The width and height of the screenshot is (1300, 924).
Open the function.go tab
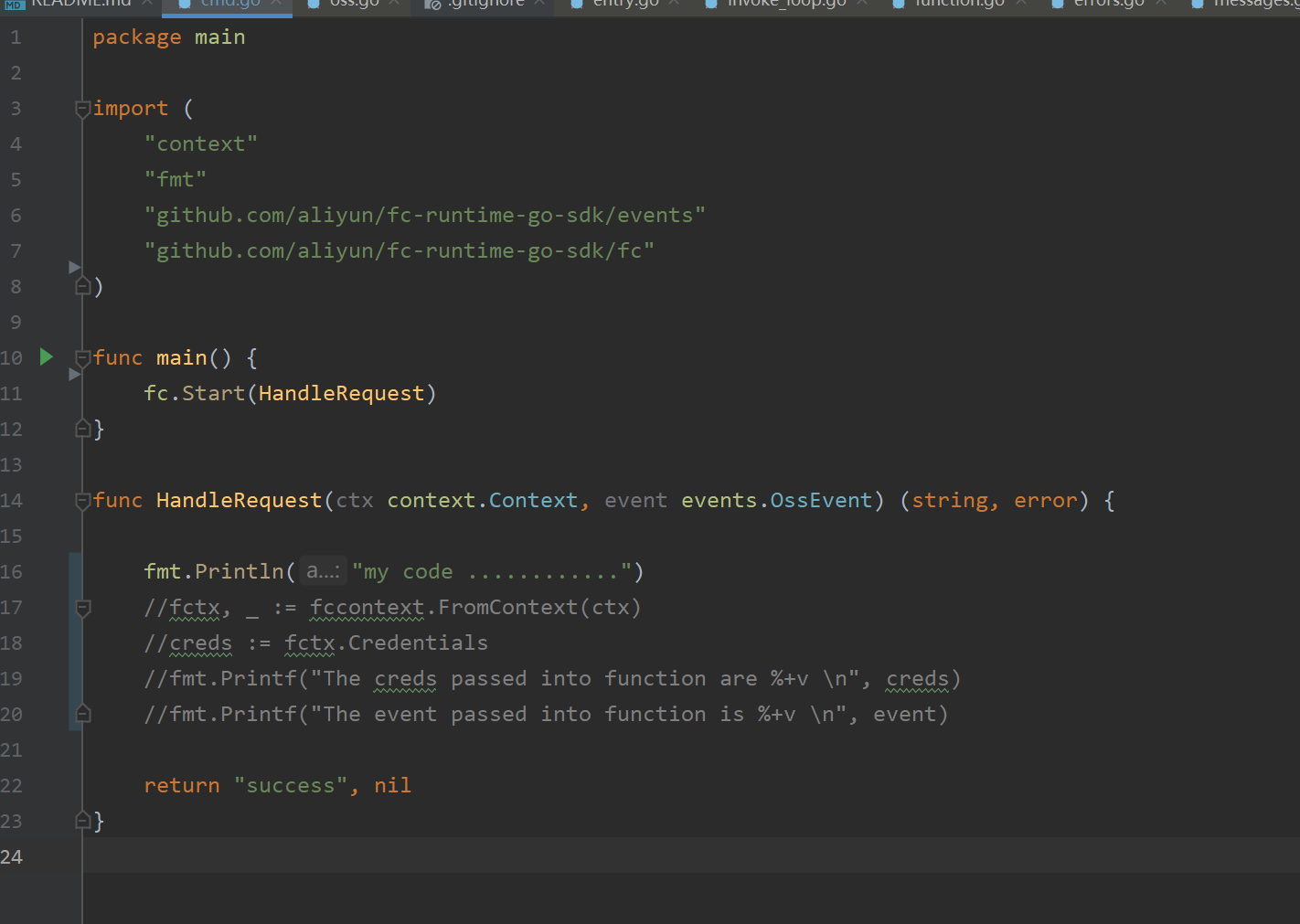click(x=959, y=5)
